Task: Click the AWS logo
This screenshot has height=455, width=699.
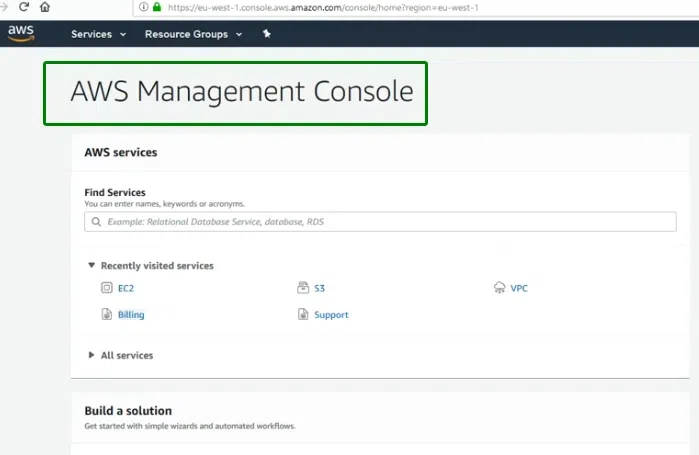Action: click(x=21, y=33)
